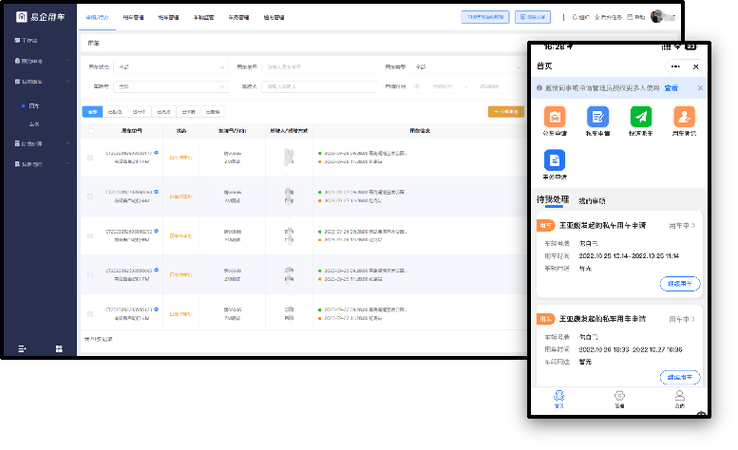This screenshot has width=738, height=450.
Task: Select the last status filter tab
Action: tap(213, 112)
